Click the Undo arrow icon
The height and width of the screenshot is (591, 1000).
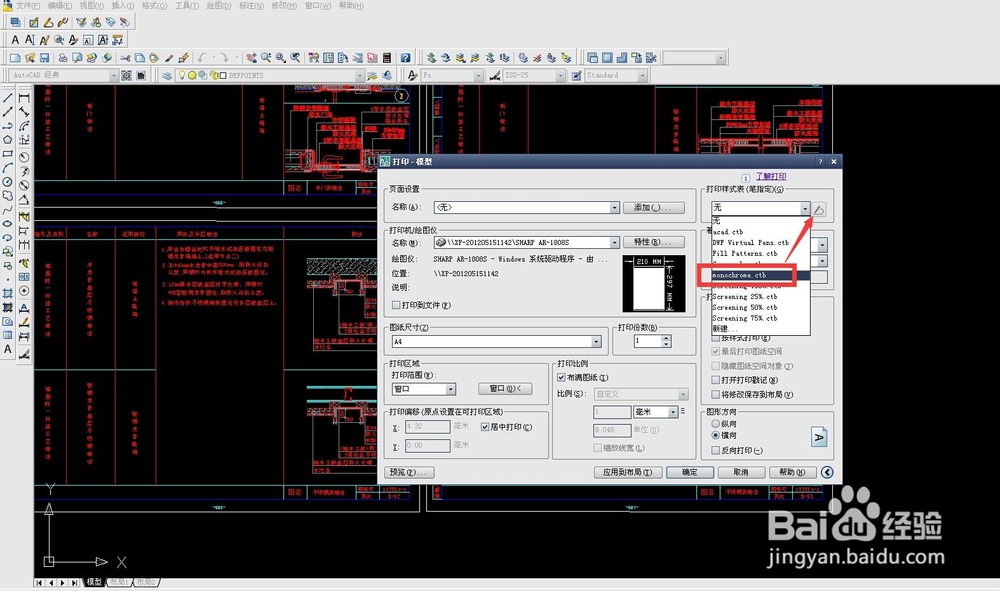[202, 58]
